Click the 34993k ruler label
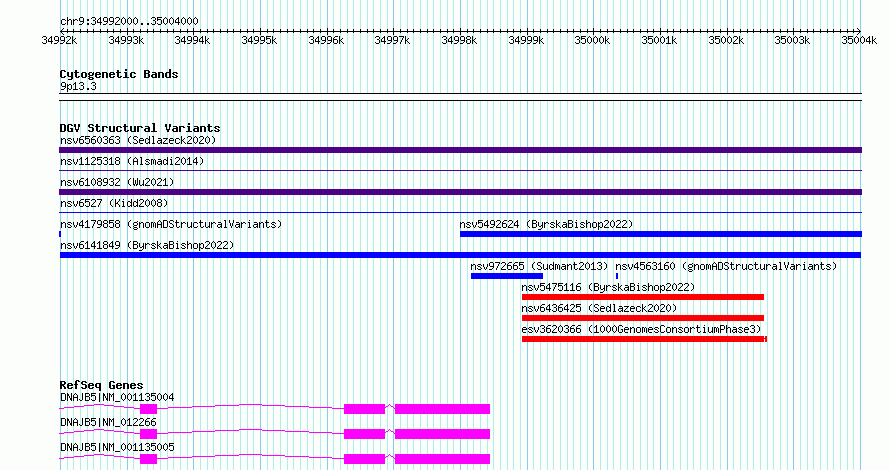Viewport: 890px width, 470px height. (x=126, y=40)
